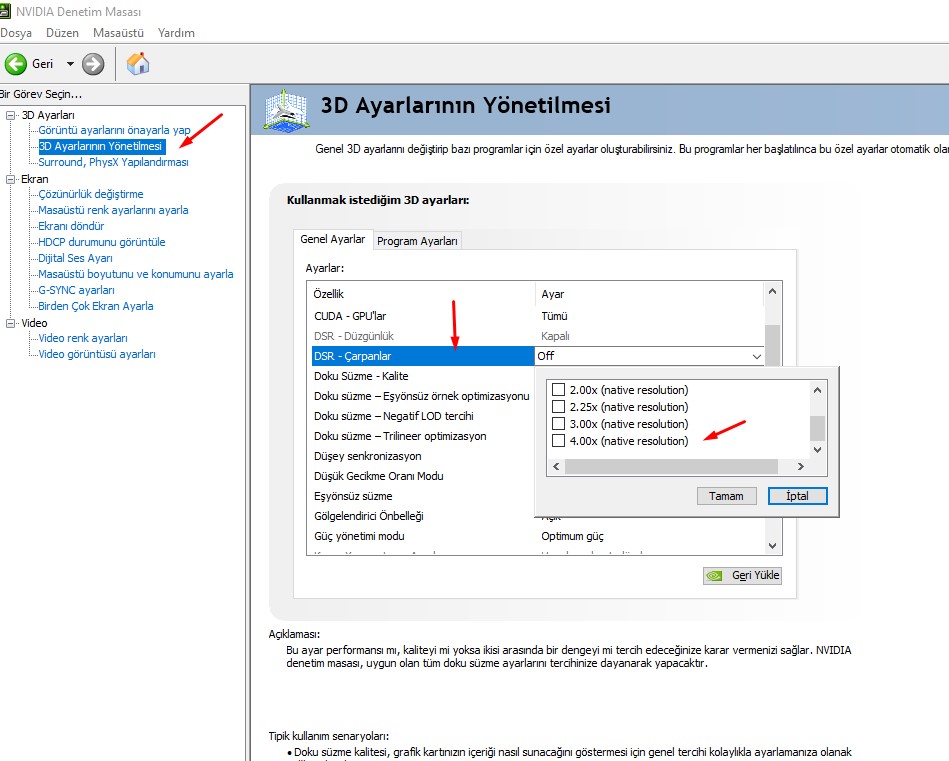Click DSR popup scroll up arrow
Viewport: 949px width, 761px height.
(818, 390)
